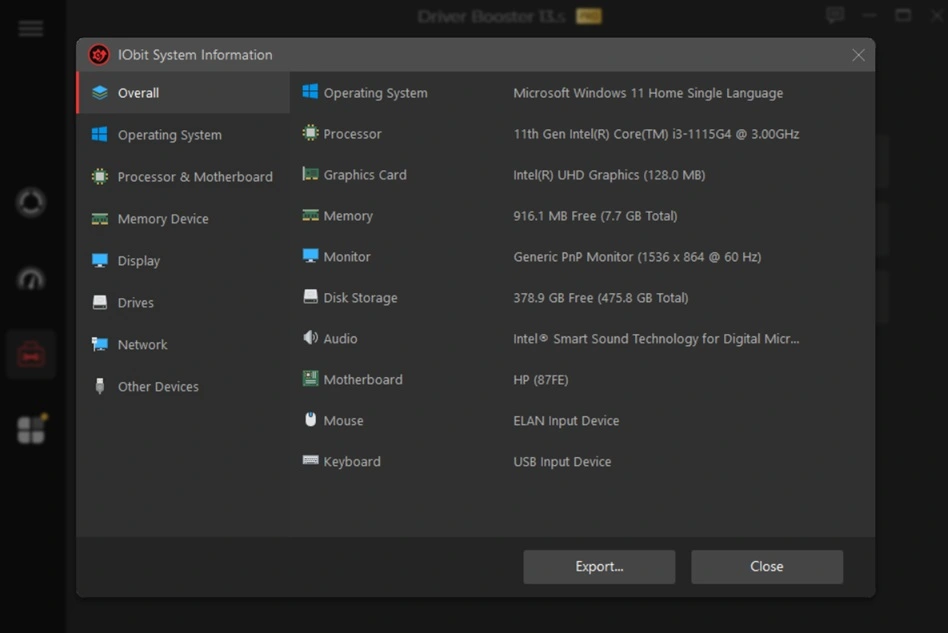The image size is (949, 633).
Task: Click the Processor row chip icon
Action: point(310,133)
